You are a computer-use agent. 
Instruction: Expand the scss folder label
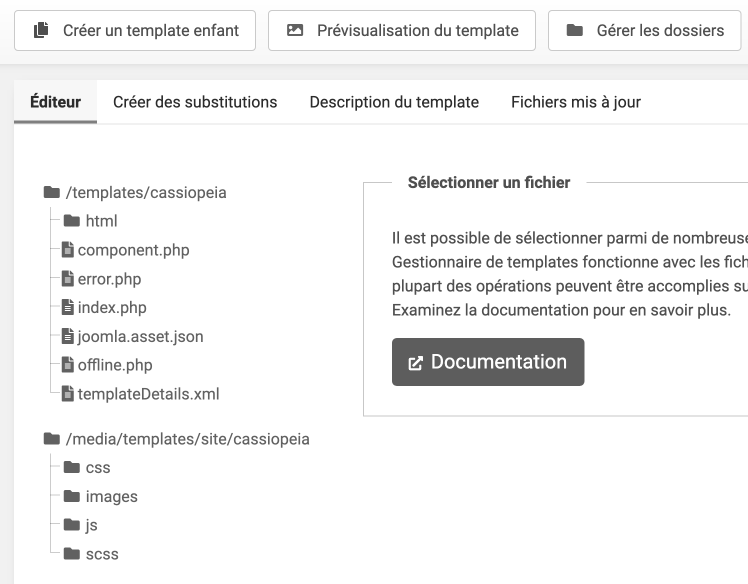click(102, 554)
